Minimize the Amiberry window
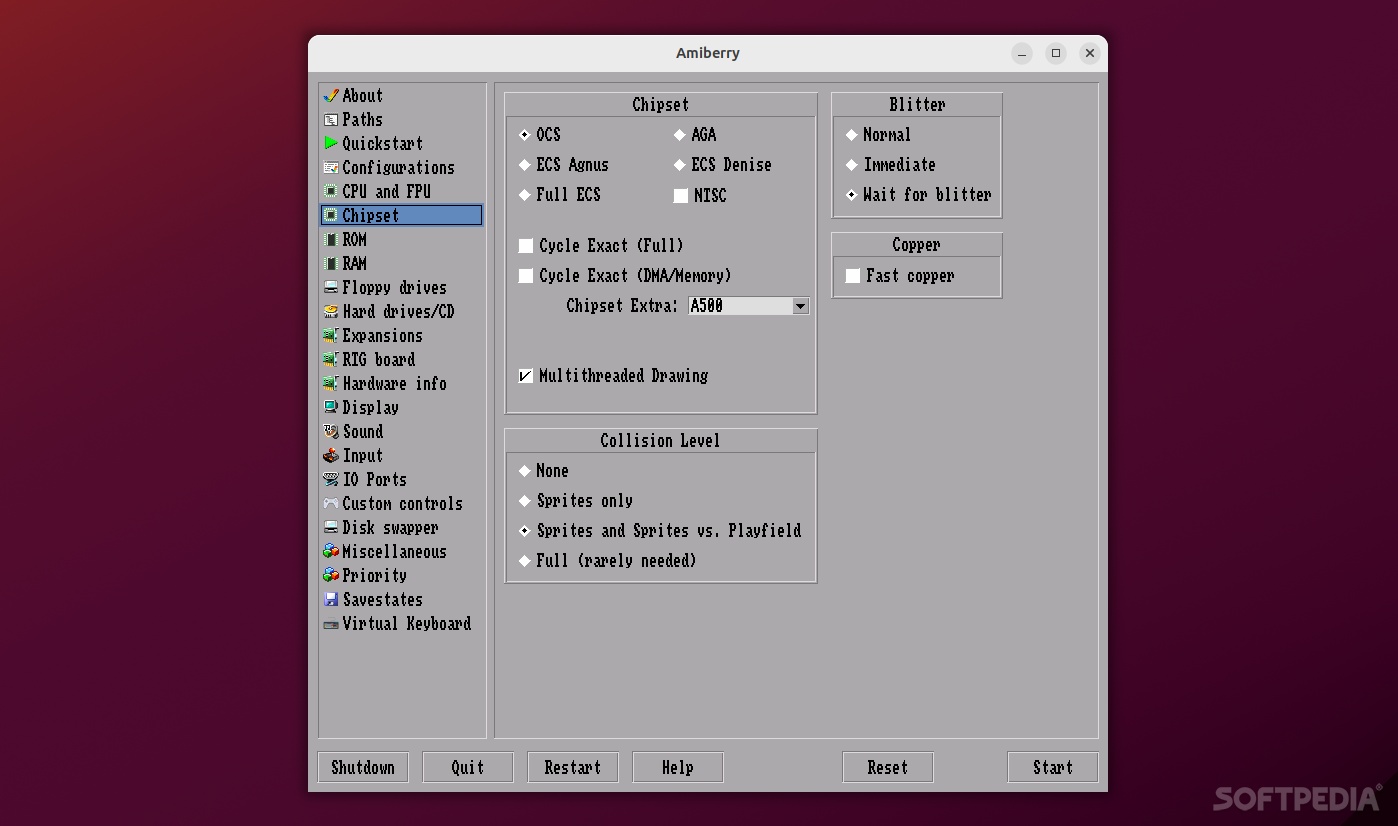 point(1022,53)
